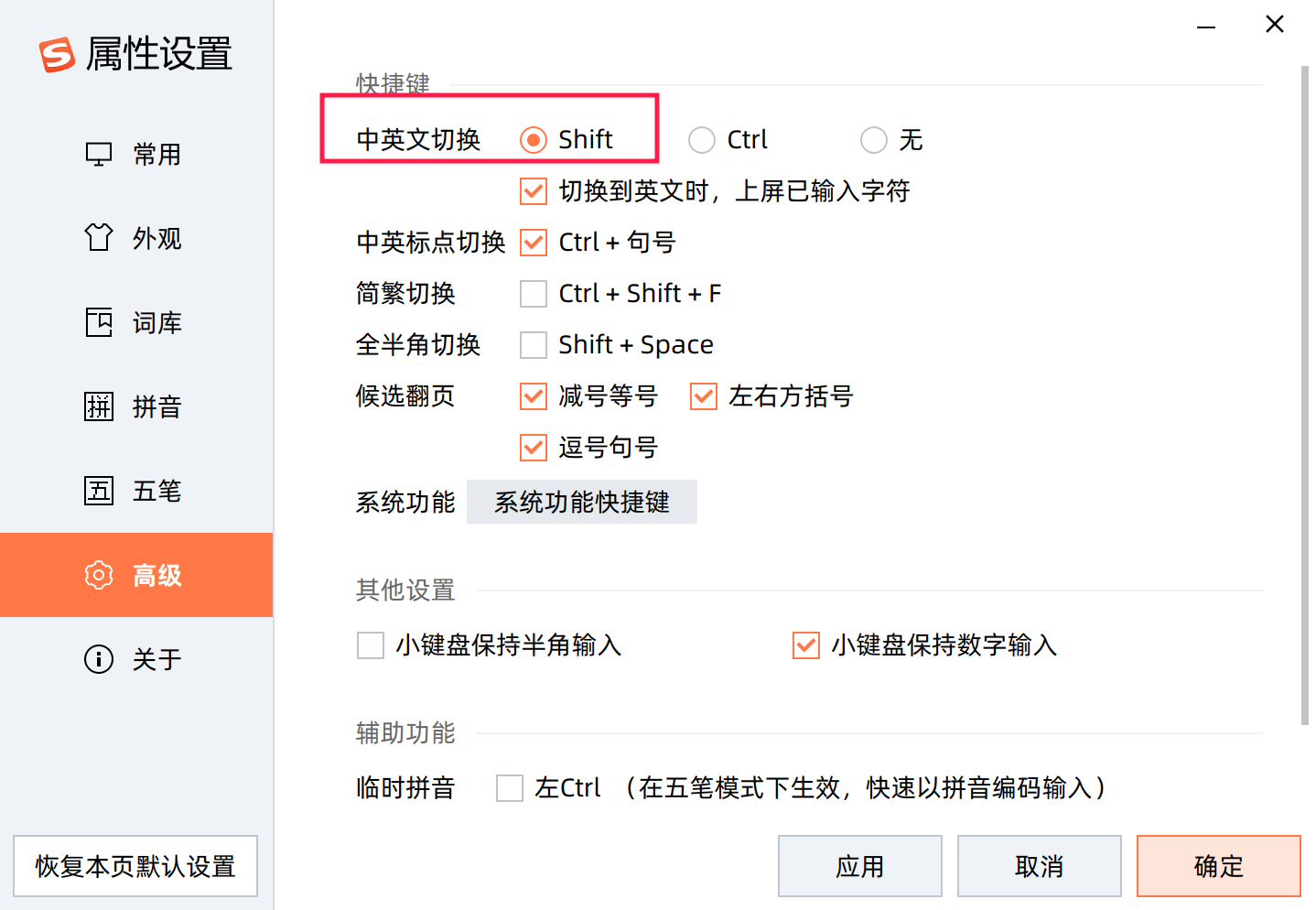Click the 拼 icon for 拼音 settings

coord(98,406)
